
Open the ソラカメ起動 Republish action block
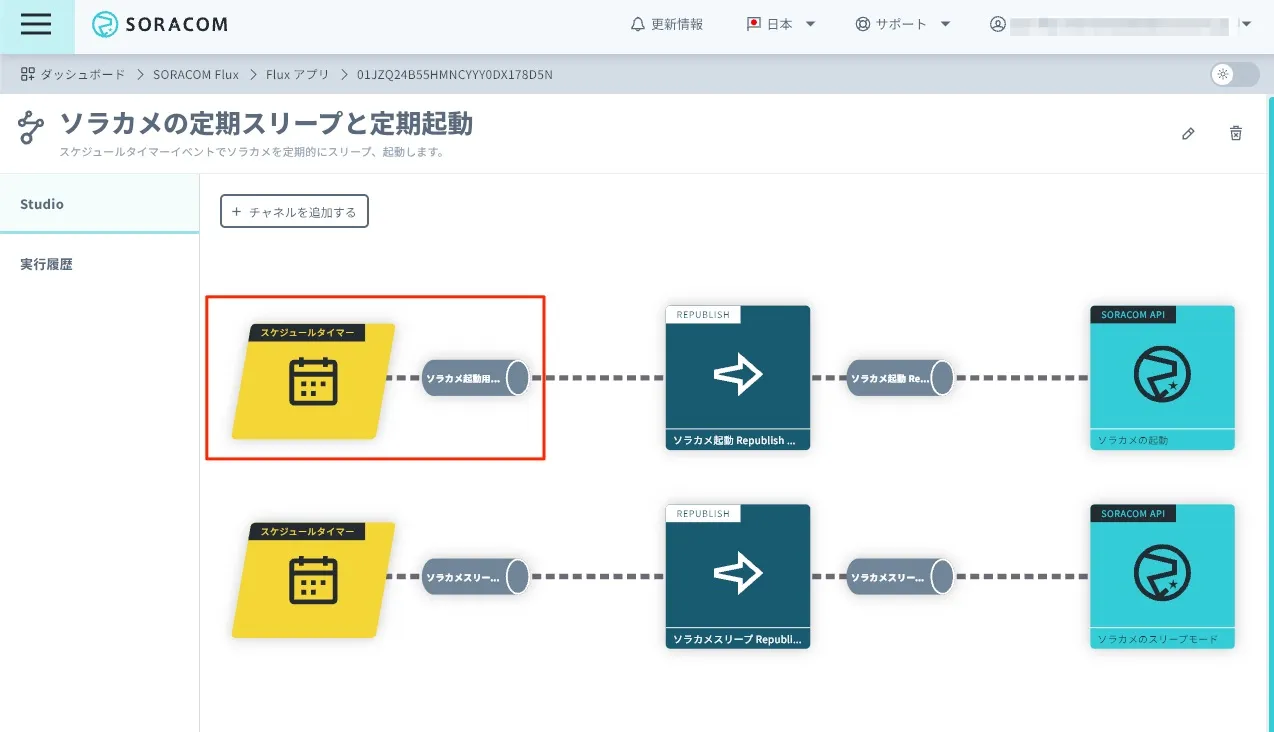tap(738, 378)
